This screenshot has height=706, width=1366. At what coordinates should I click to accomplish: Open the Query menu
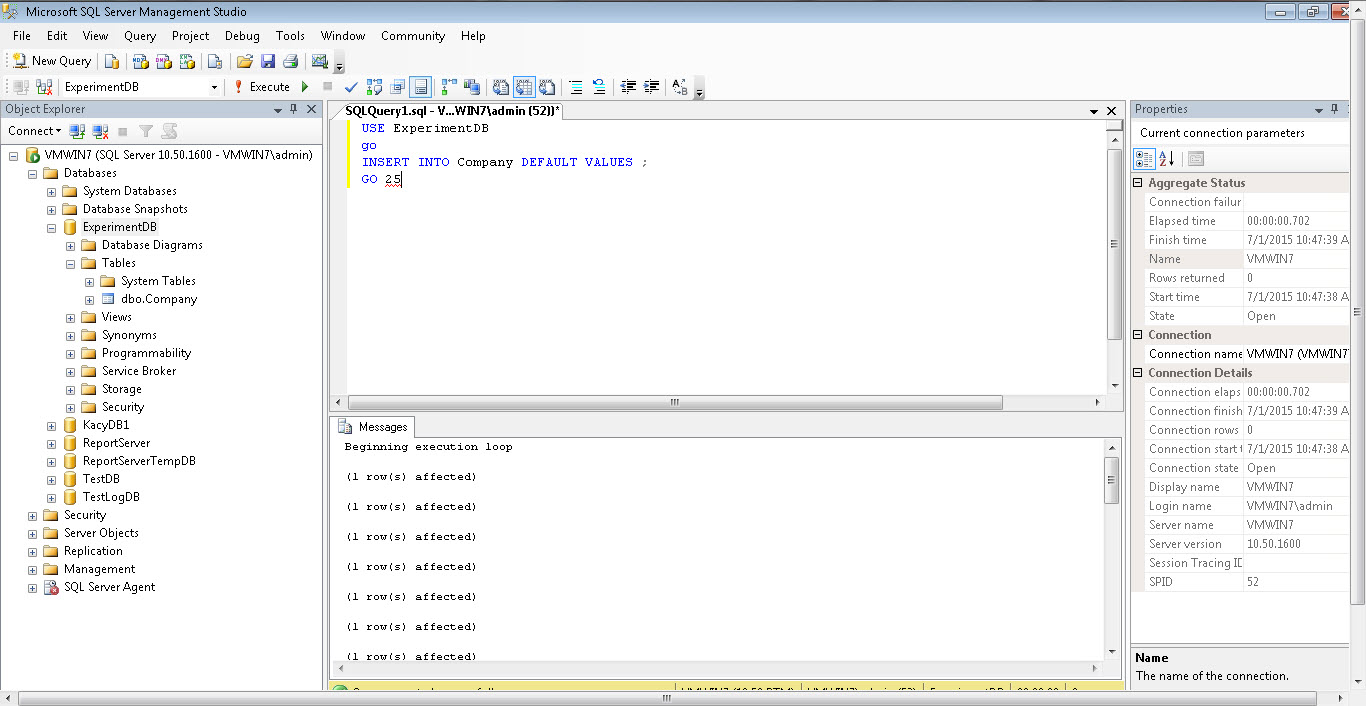click(140, 36)
